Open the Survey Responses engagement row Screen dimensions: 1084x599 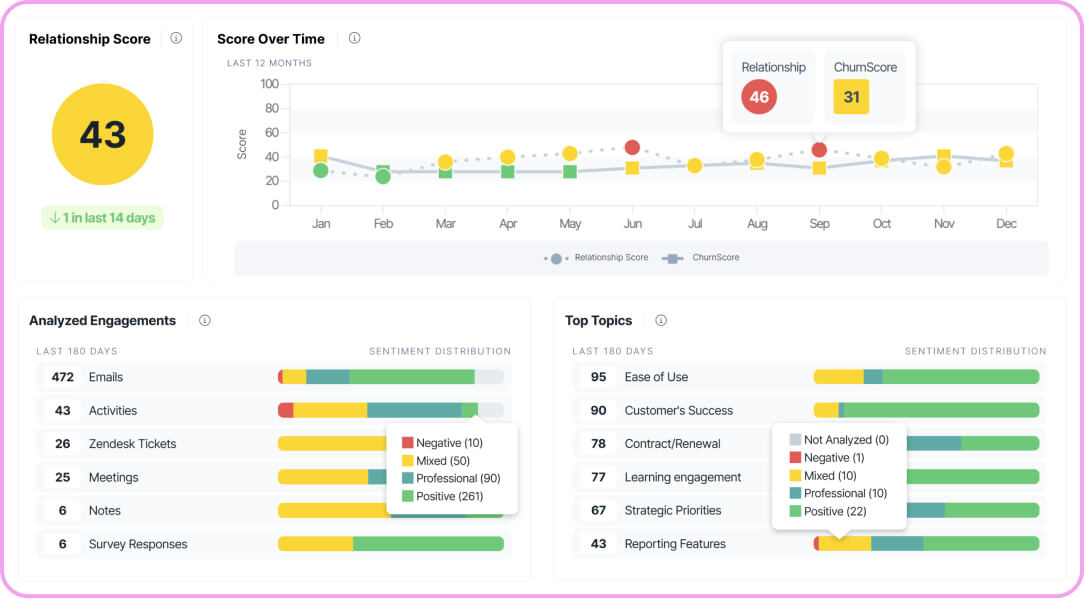[x=274, y=544]
